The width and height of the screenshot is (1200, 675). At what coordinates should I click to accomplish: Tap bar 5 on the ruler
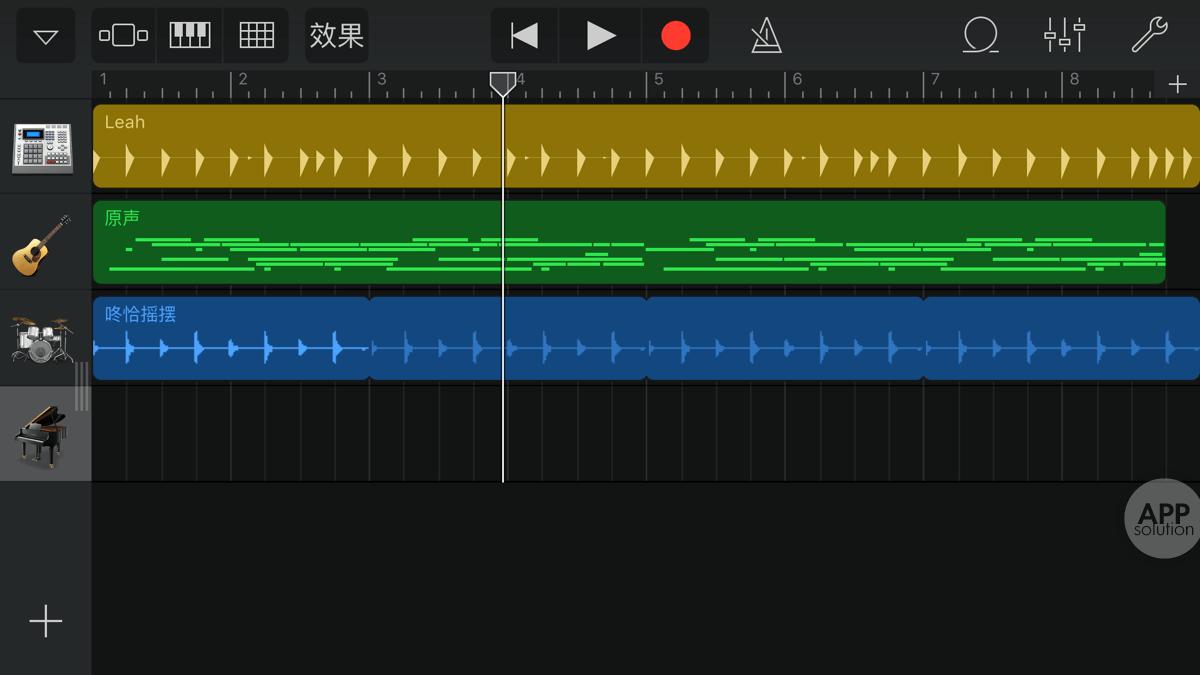[658, 79]
